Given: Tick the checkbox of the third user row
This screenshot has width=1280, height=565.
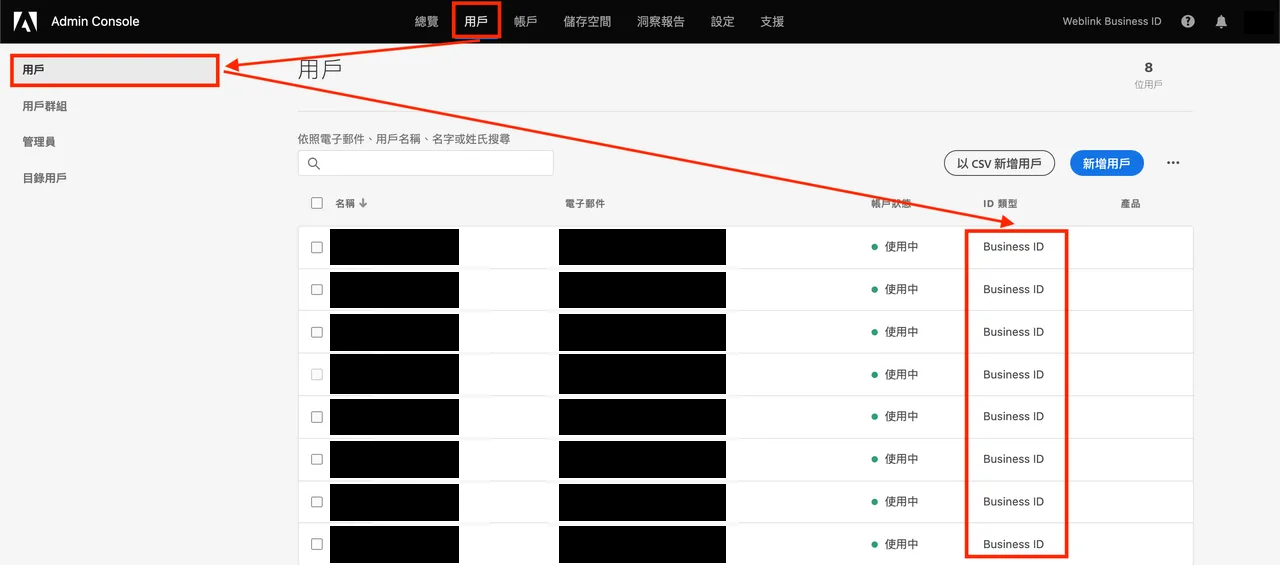Looking at the screenshot, I should click(x=317, y=332).
